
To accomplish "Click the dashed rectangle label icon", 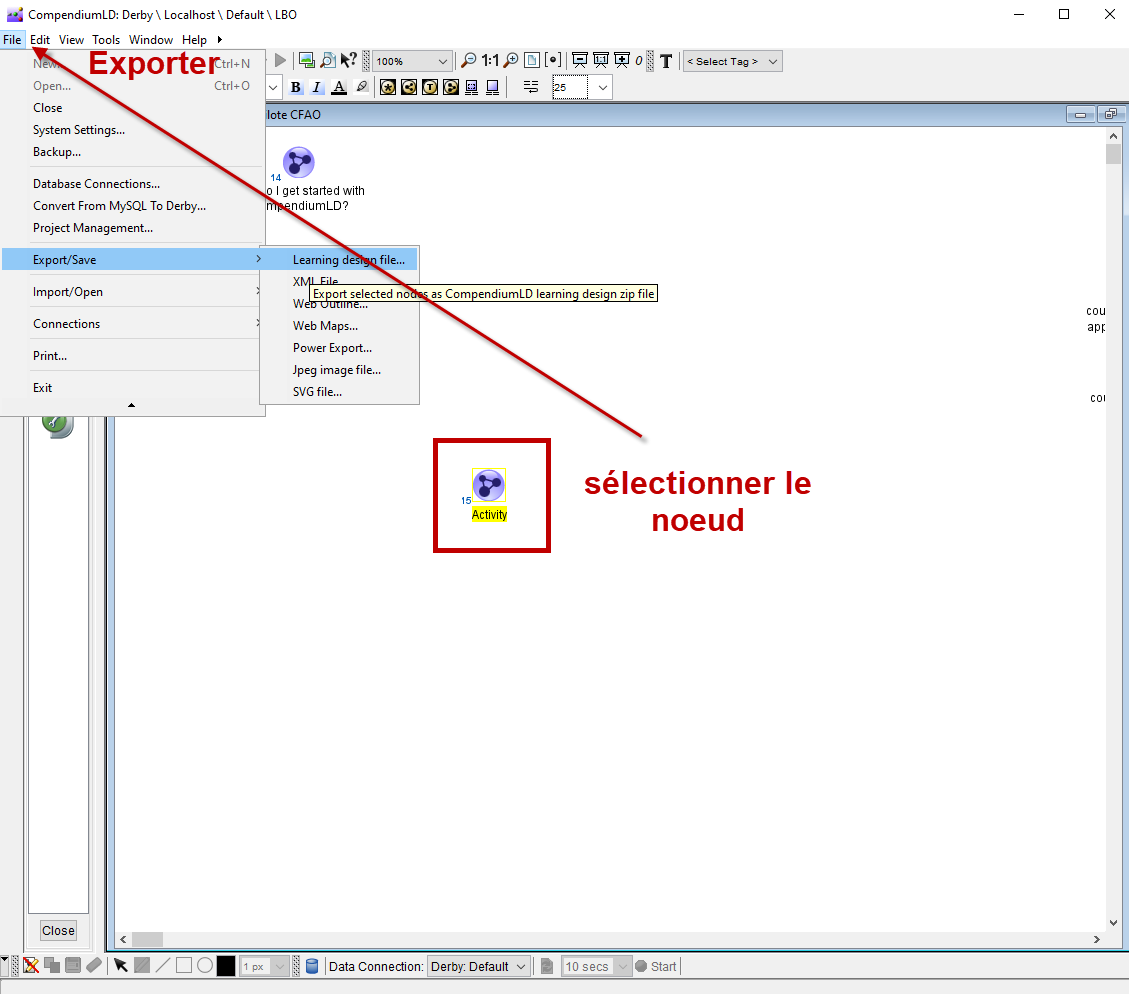I will pos(472,87).
